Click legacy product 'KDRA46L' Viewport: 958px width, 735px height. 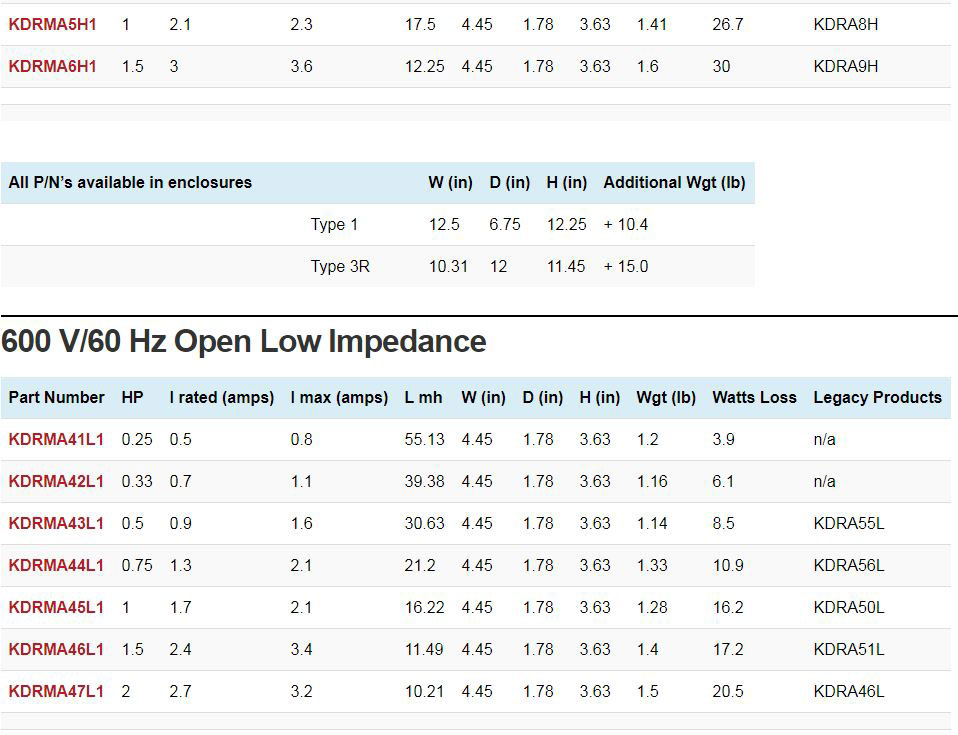[x=849, y=691]
